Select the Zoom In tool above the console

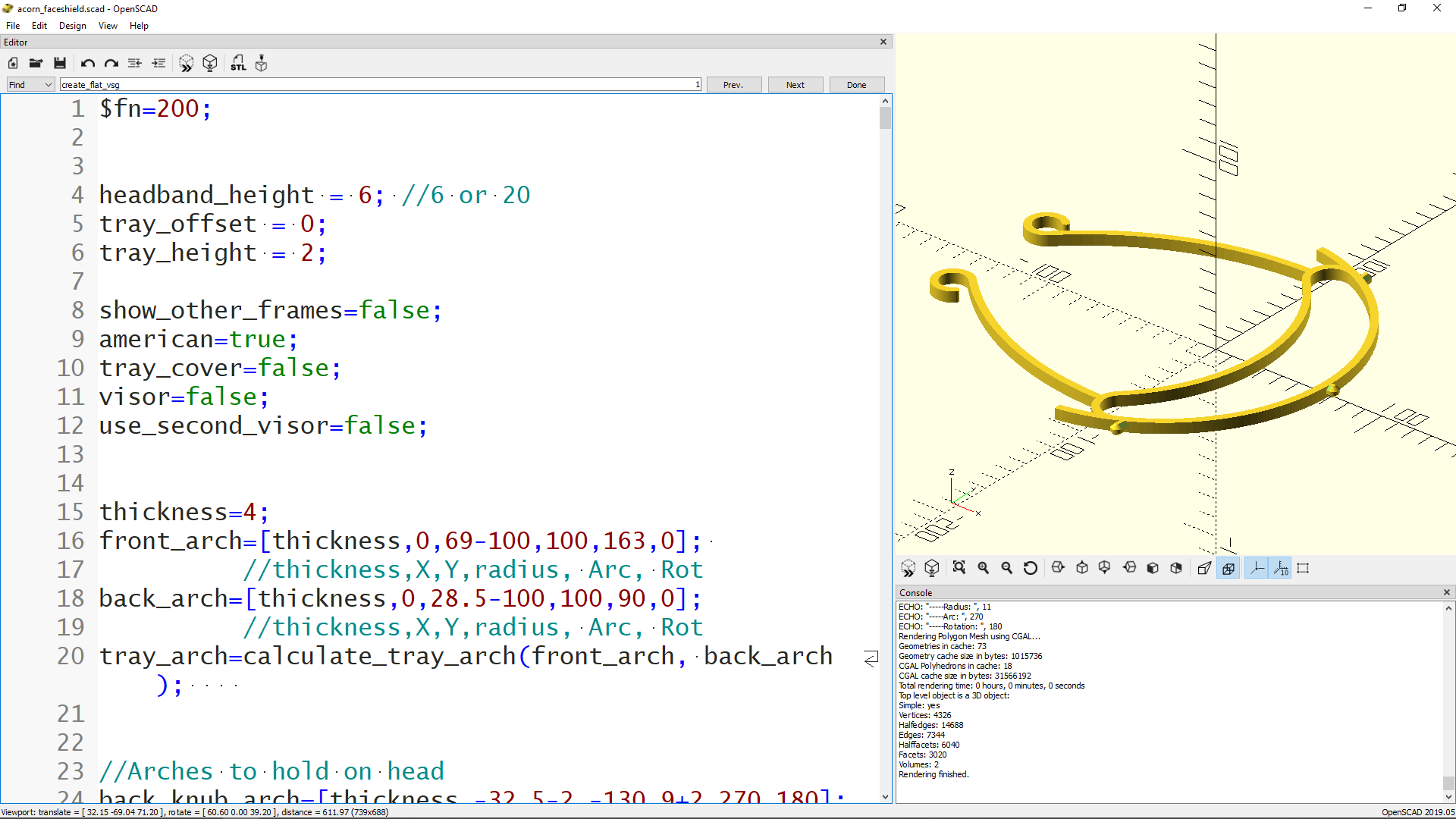pos(983,567)
